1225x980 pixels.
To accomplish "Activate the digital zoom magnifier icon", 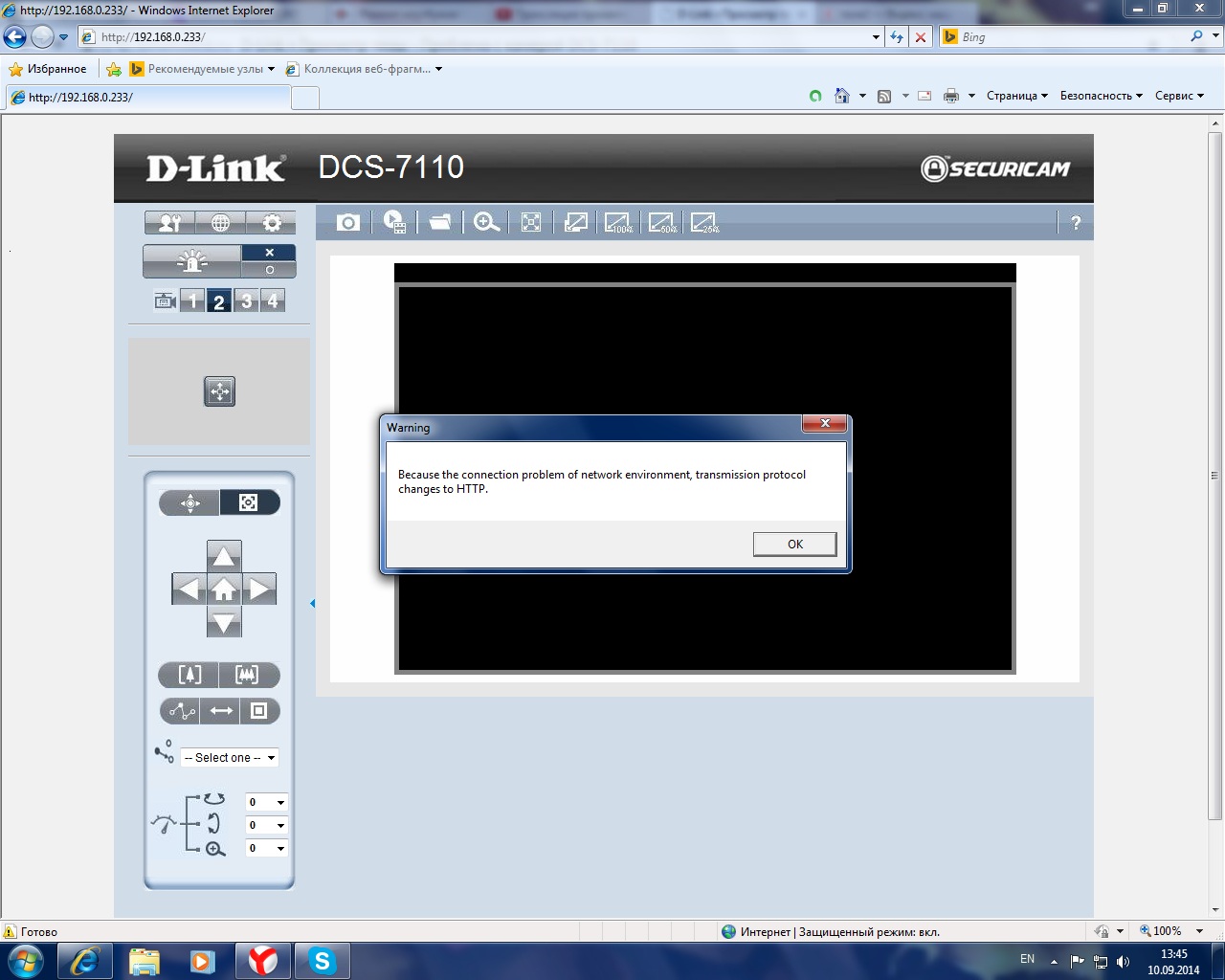I will point(486,222).
